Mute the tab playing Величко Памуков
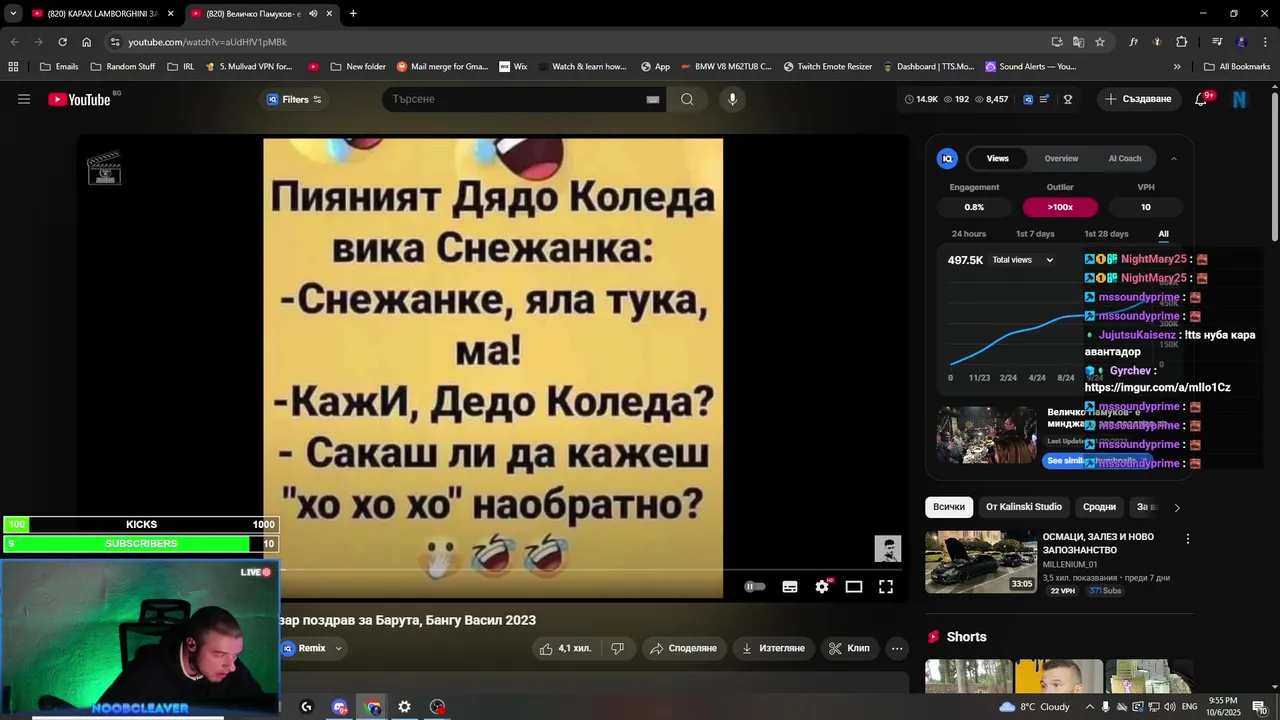This screenshot has height=720, width=1280. tap(314, 14)
